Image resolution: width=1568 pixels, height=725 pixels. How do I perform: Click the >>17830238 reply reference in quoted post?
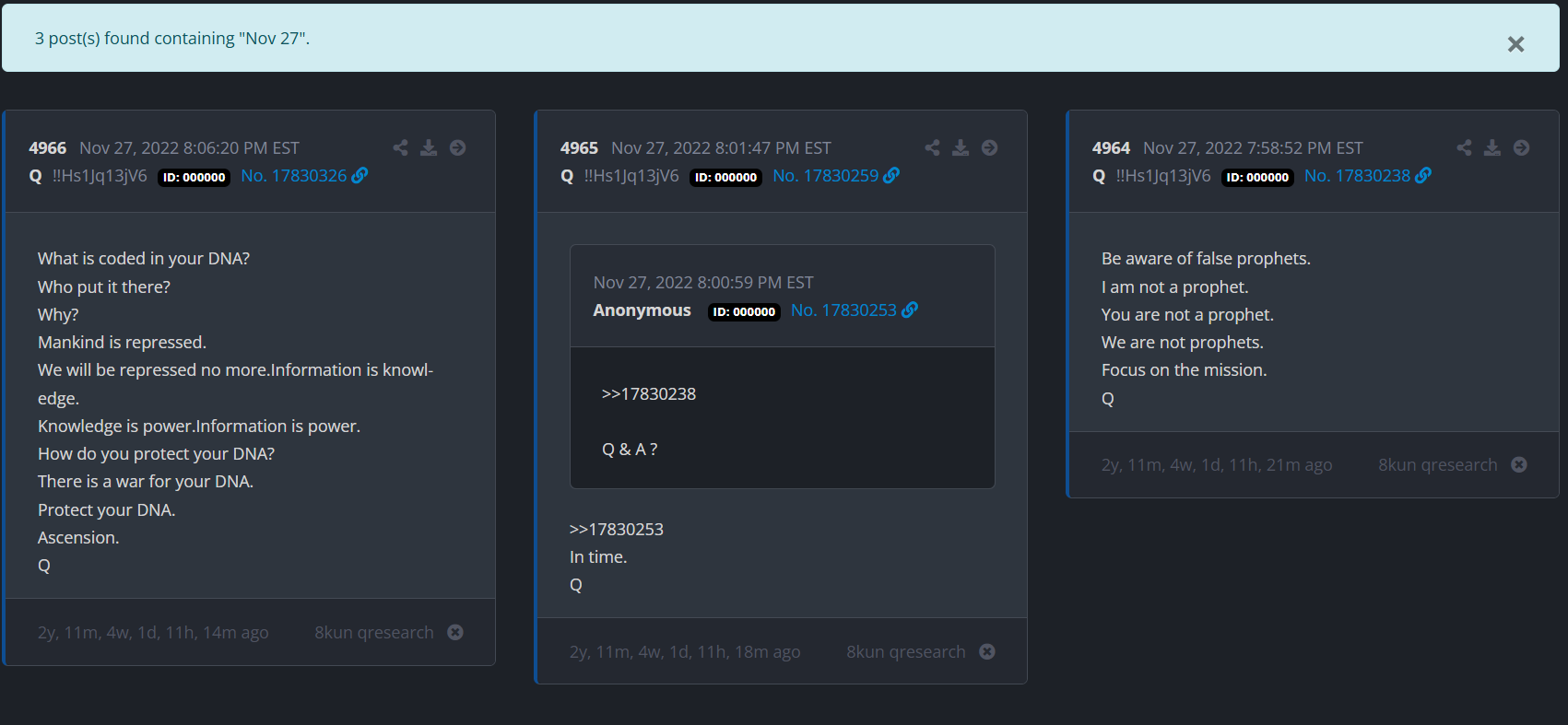649,394
